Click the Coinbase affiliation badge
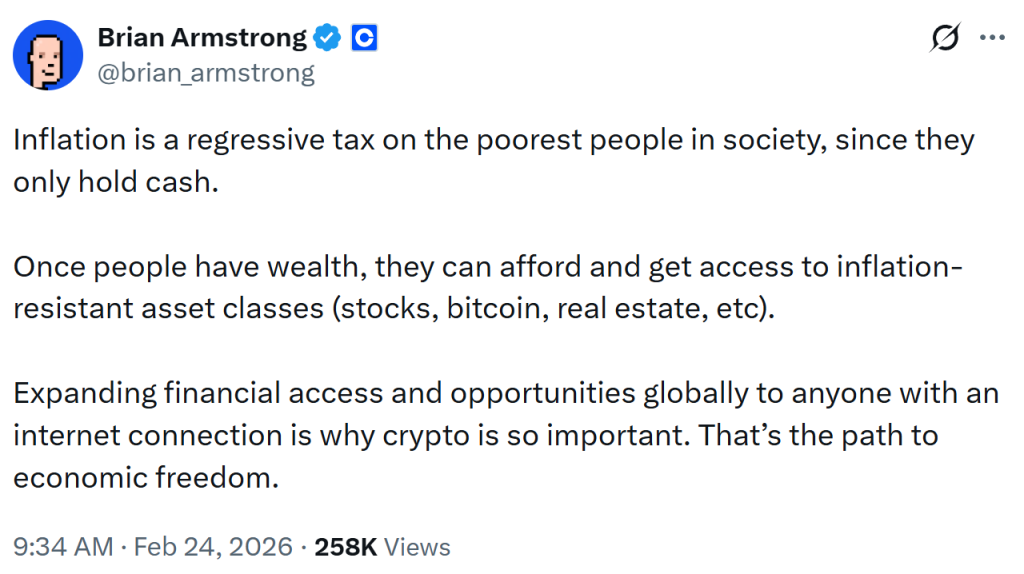Screen dimensions: 1024x574 365,38
